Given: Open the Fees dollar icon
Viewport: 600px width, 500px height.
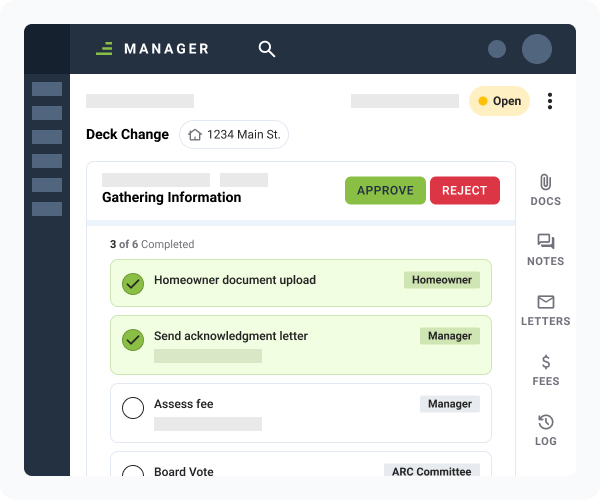Looking at the screenshot, I should click(545, 362).
